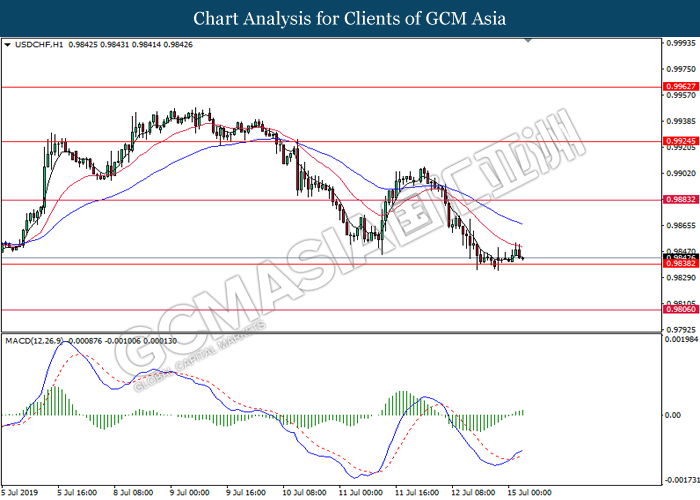This screenshot has width=700, height=500.
Task: Click the 11 Jul 00:00 time label
Action: [x=360, y=492]
